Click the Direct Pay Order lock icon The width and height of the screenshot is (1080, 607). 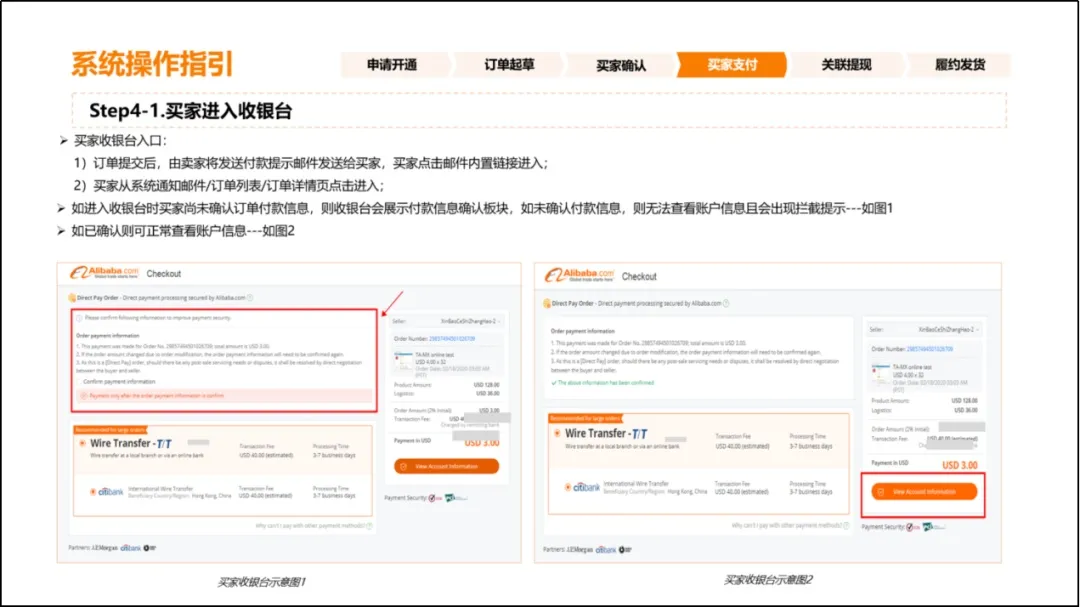click(73, 296)
